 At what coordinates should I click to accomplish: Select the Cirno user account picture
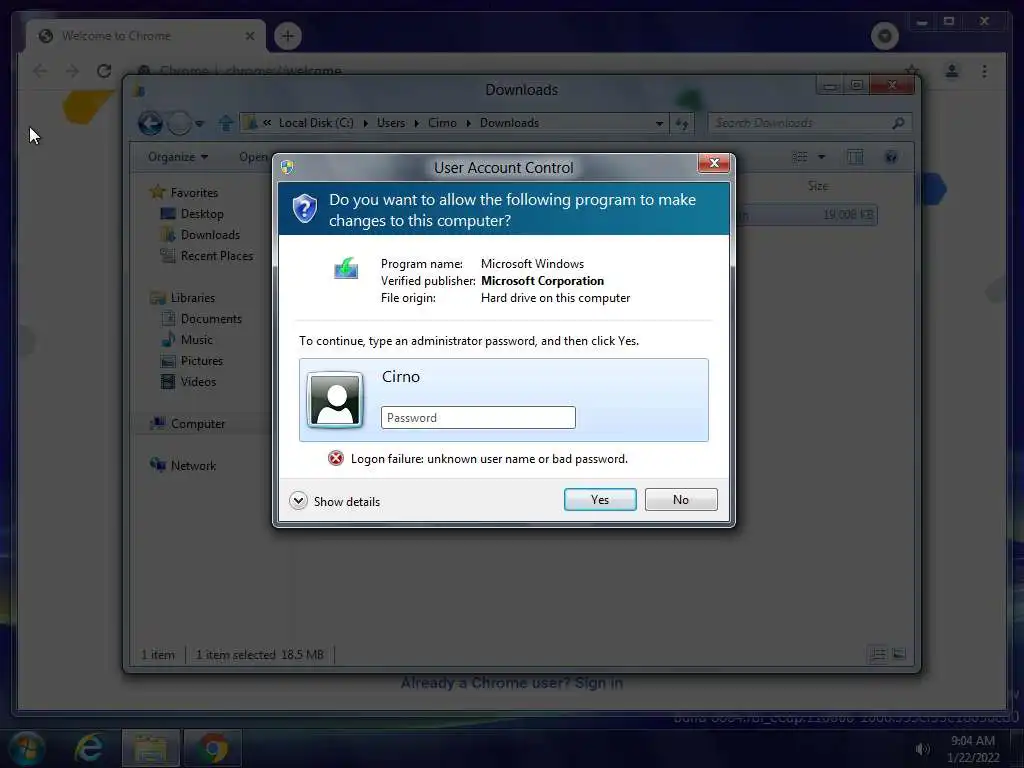pyautogui.click(x=335, y=400)
